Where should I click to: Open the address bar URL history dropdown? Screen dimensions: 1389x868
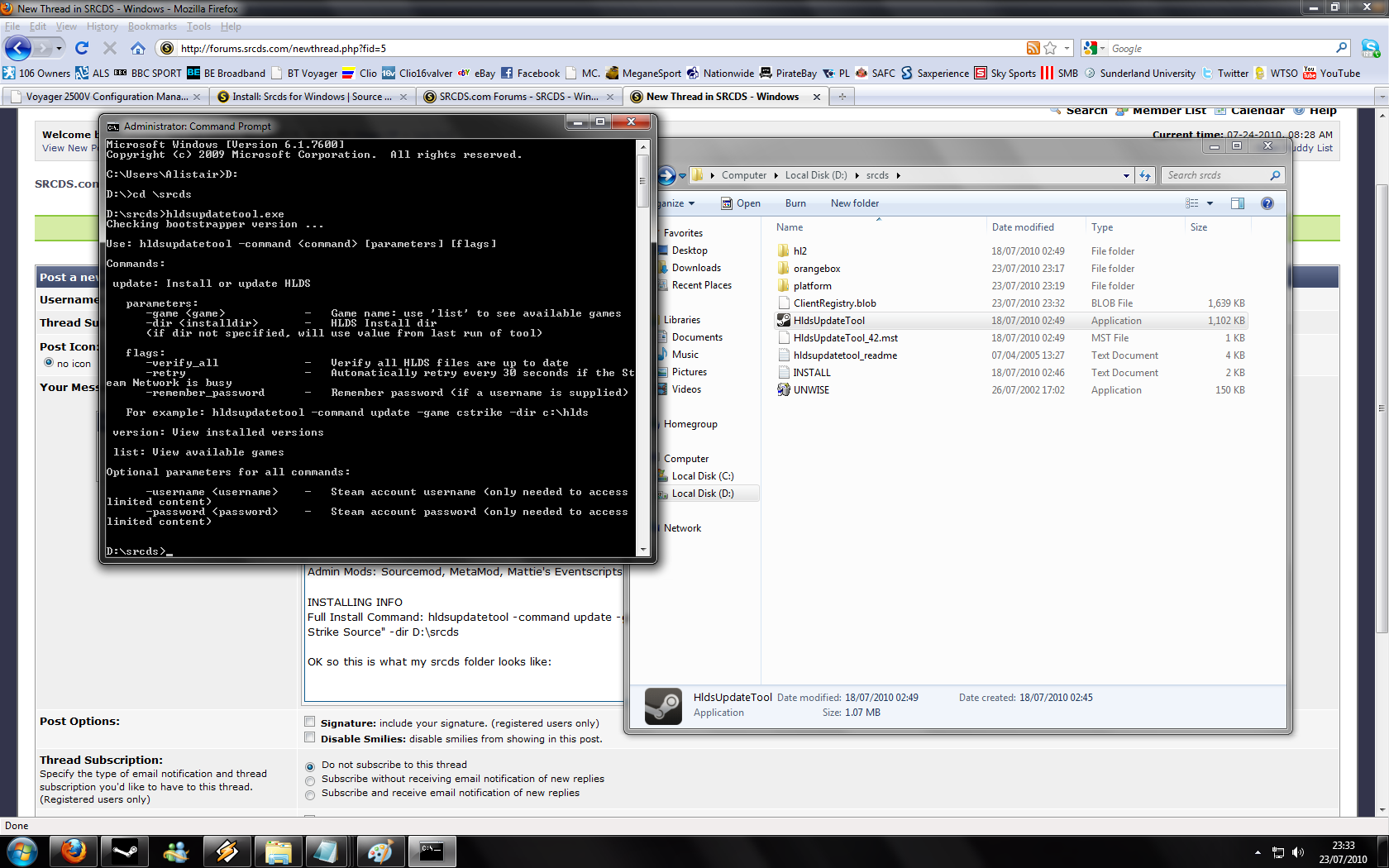point(1067,48)
